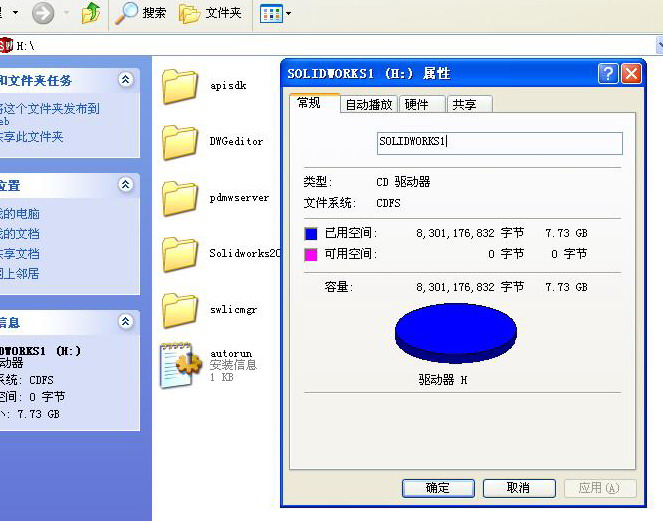The image size is (663, 521).
Task: Select the autorun setup information file icon
Action: (181, 366)
